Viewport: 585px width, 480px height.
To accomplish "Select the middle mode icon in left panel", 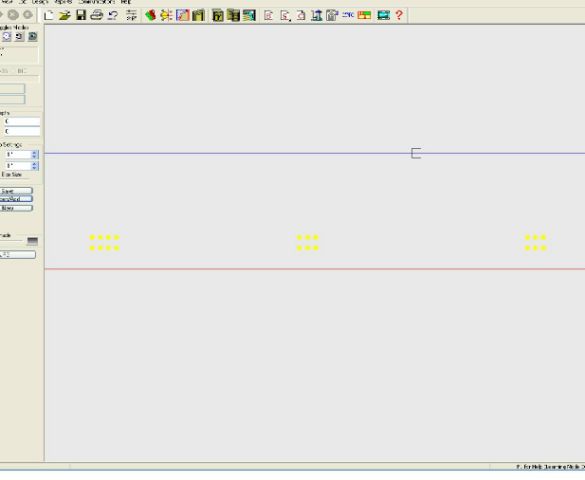I will [x=19, y=36].
